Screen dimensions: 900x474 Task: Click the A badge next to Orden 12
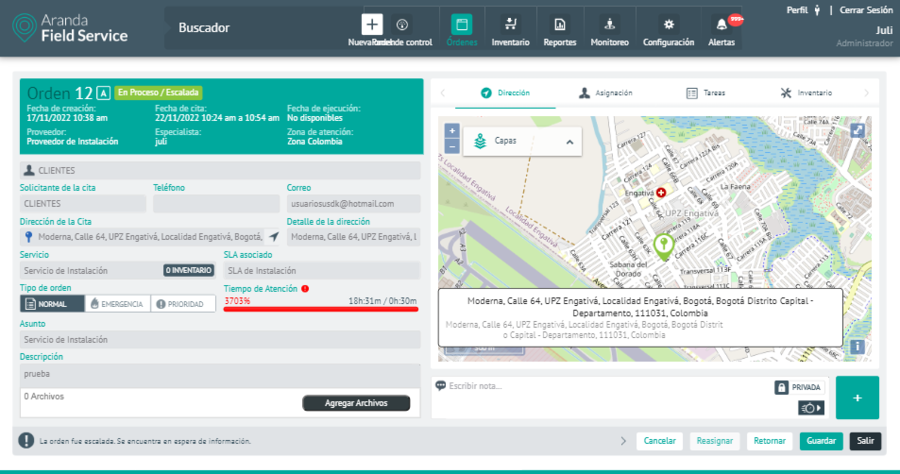coord(103,93)
